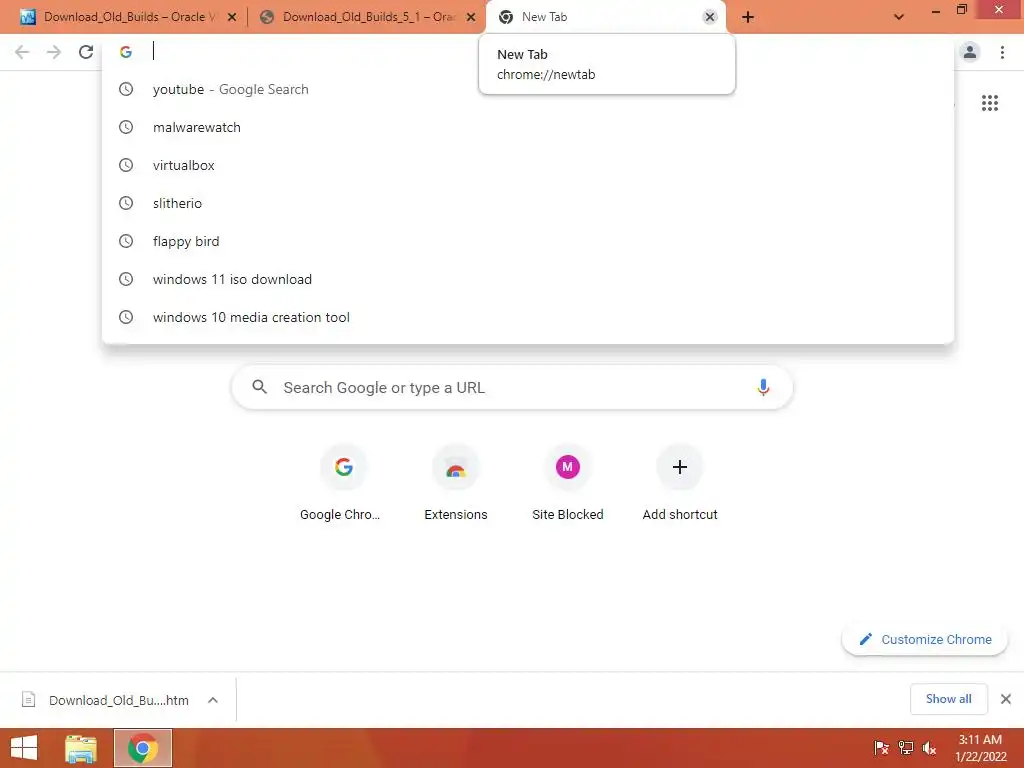Start voice search with microphone icon
The height and width of the screenshot is (768, 1024).
pyautogui.click(x=763, y=387)
